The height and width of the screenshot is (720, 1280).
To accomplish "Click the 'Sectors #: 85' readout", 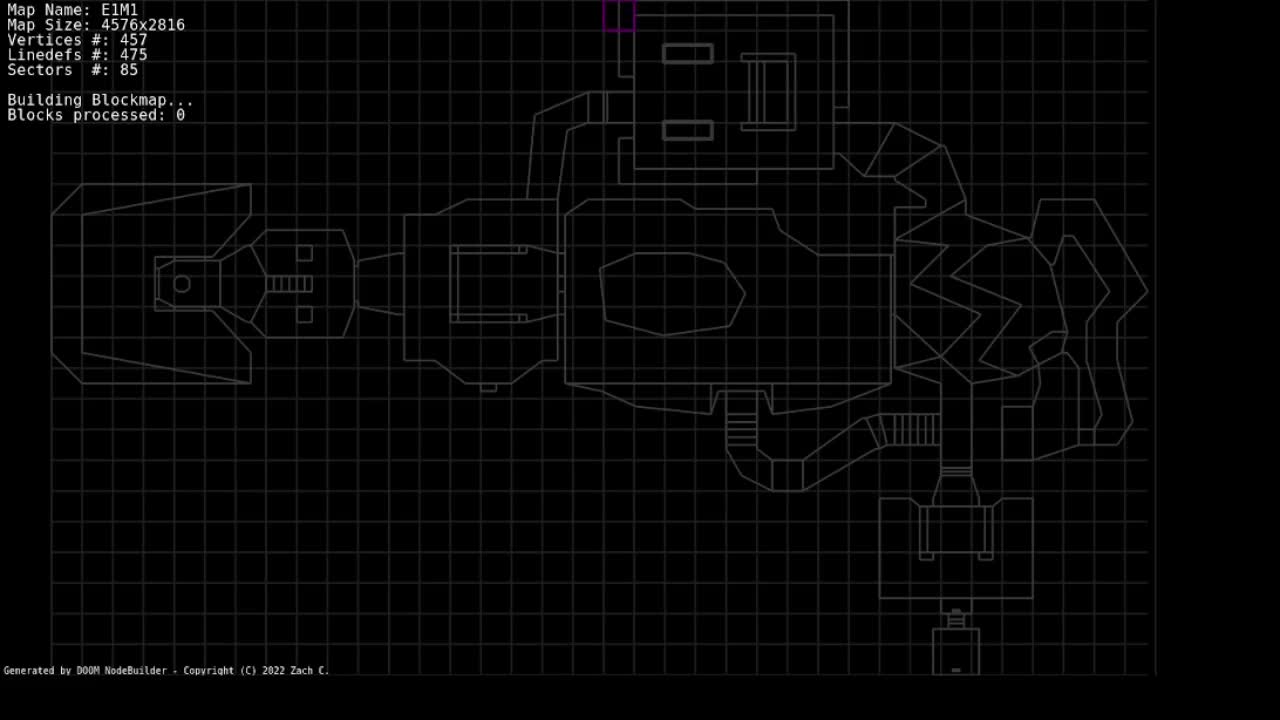I will click(73, 70).
